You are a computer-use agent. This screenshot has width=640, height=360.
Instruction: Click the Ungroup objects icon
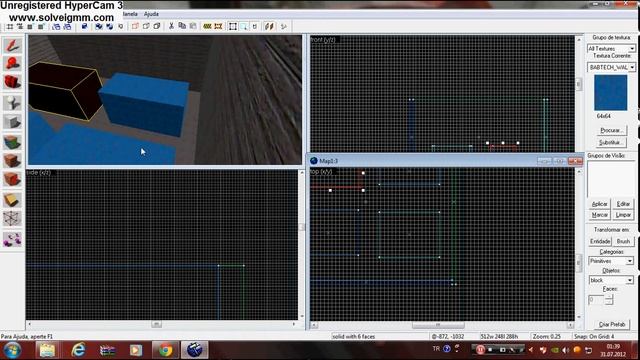109,27
